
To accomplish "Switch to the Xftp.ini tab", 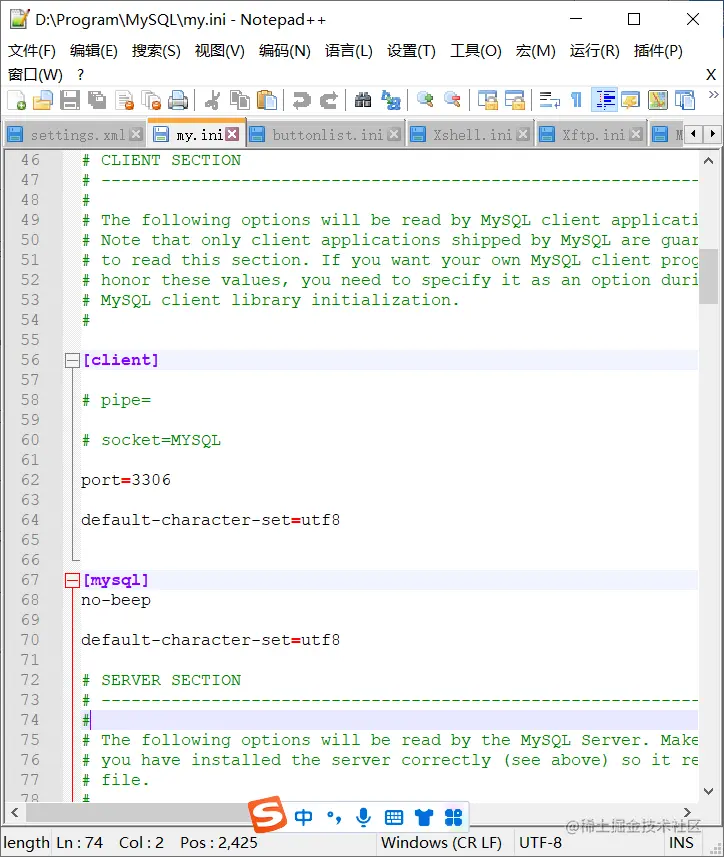I will pyautogui.click(x=593, y=134).
